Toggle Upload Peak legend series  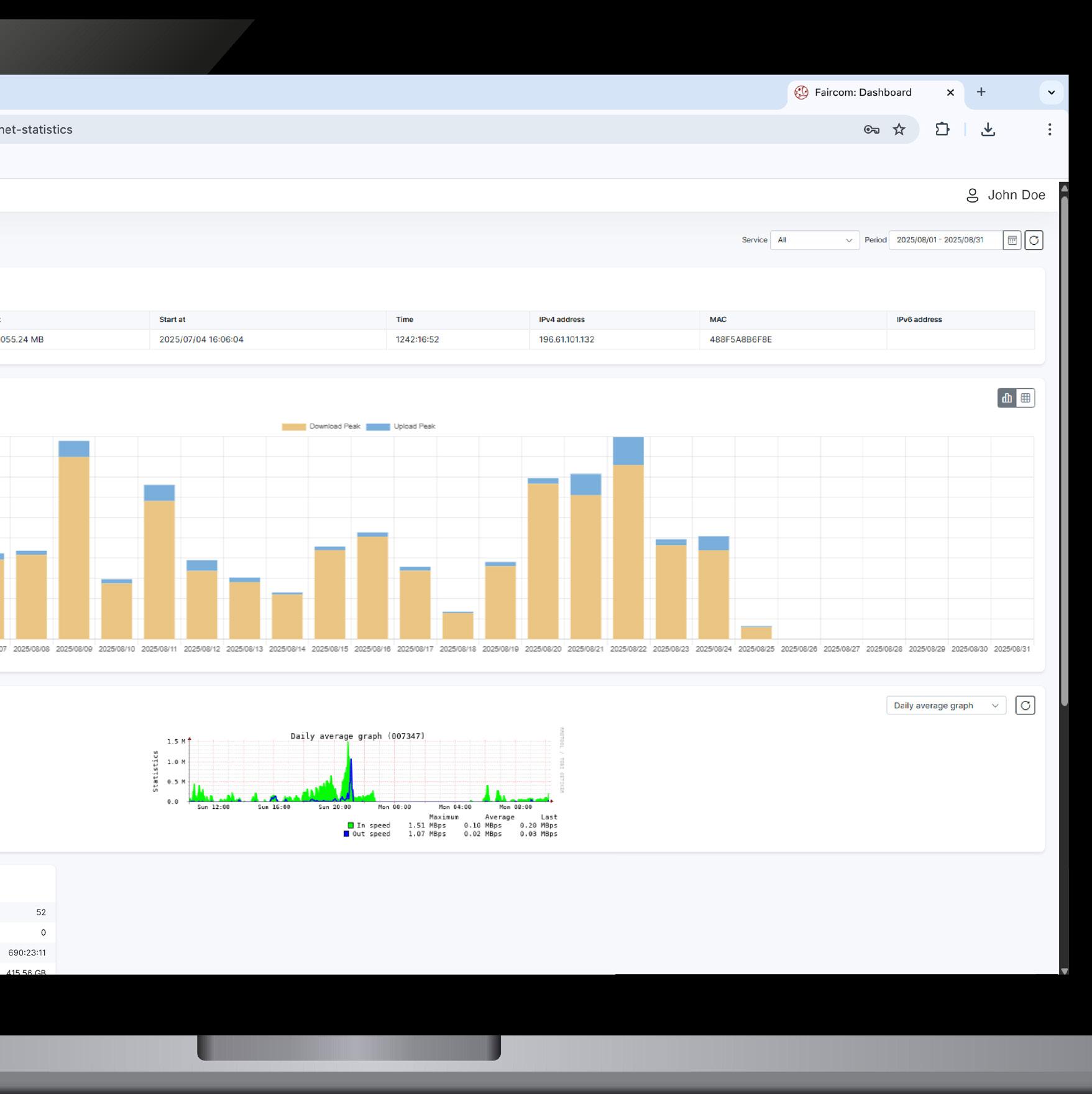[401, 426]
